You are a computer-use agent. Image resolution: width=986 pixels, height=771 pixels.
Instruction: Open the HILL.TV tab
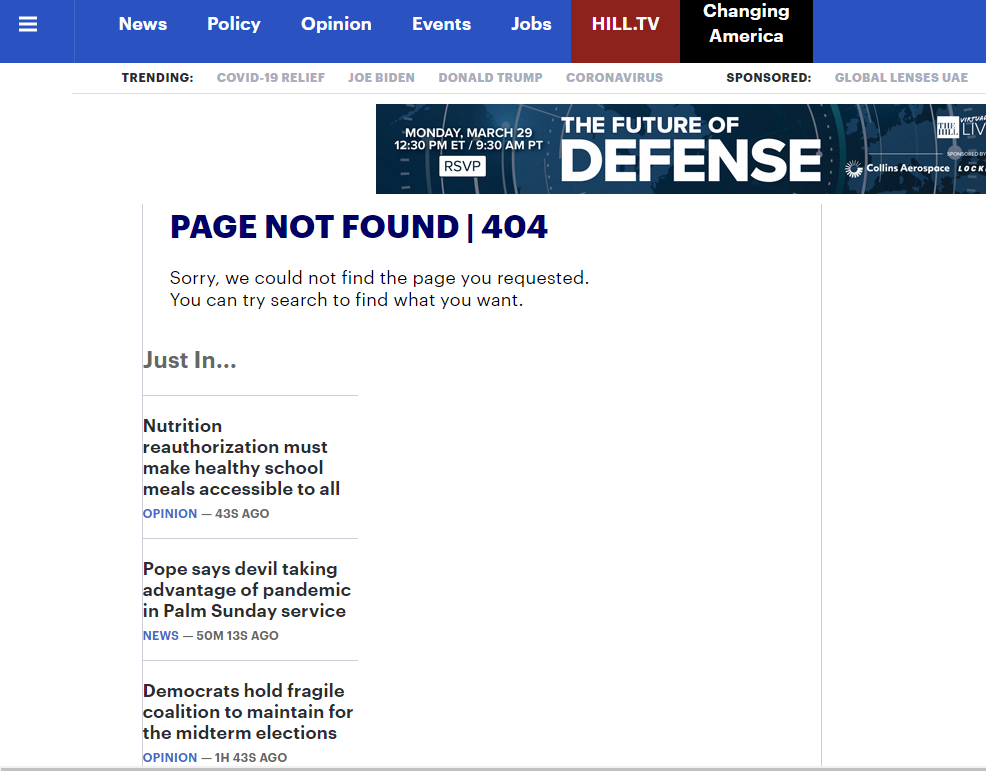pyautogui.click(x=625, y=31)
